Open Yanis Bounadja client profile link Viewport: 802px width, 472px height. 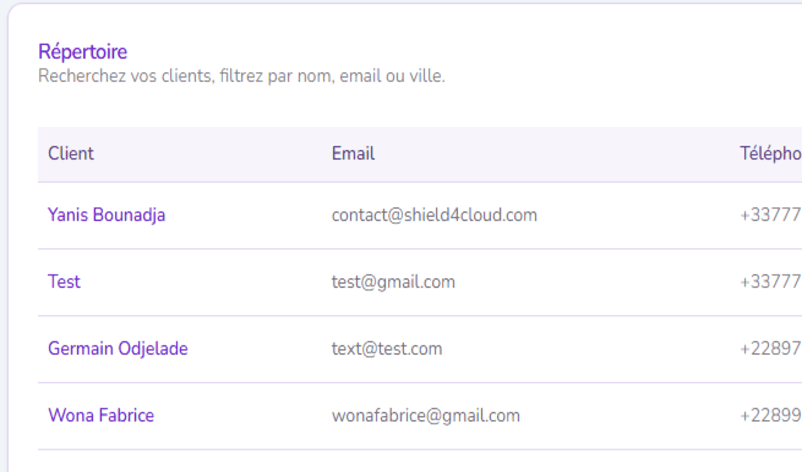click(106, 215)
